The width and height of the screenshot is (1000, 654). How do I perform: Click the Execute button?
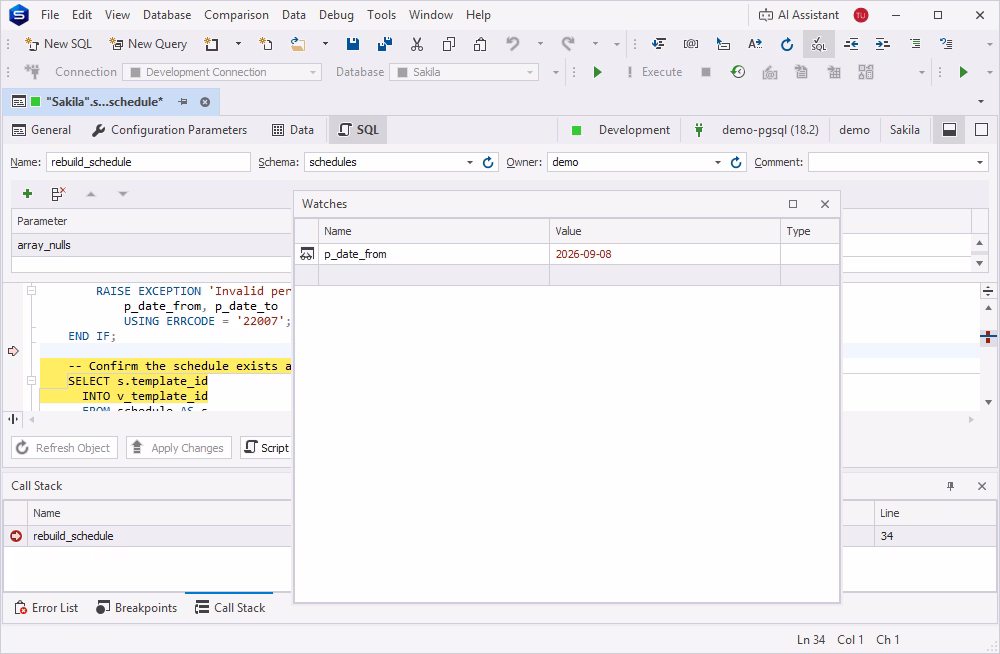pyautogui.click(x=654, y=72)
